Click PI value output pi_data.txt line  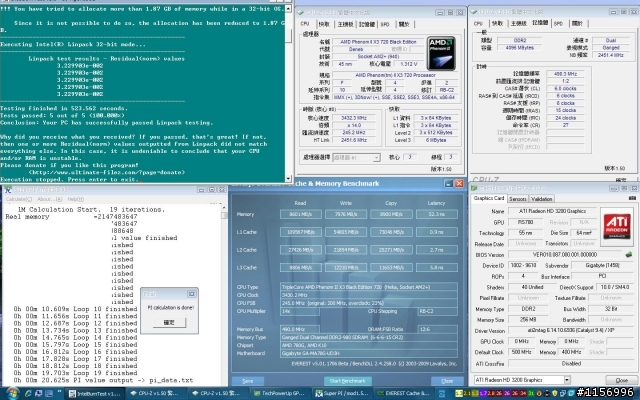pos(103,380)
